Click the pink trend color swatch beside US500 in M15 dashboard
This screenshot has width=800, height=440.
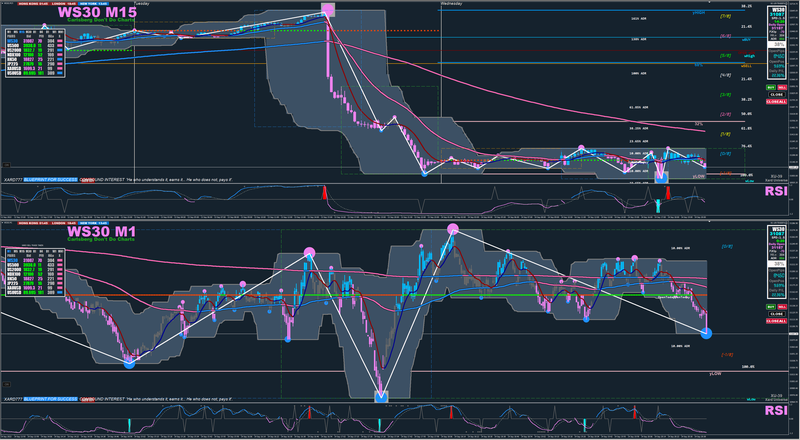60,45
